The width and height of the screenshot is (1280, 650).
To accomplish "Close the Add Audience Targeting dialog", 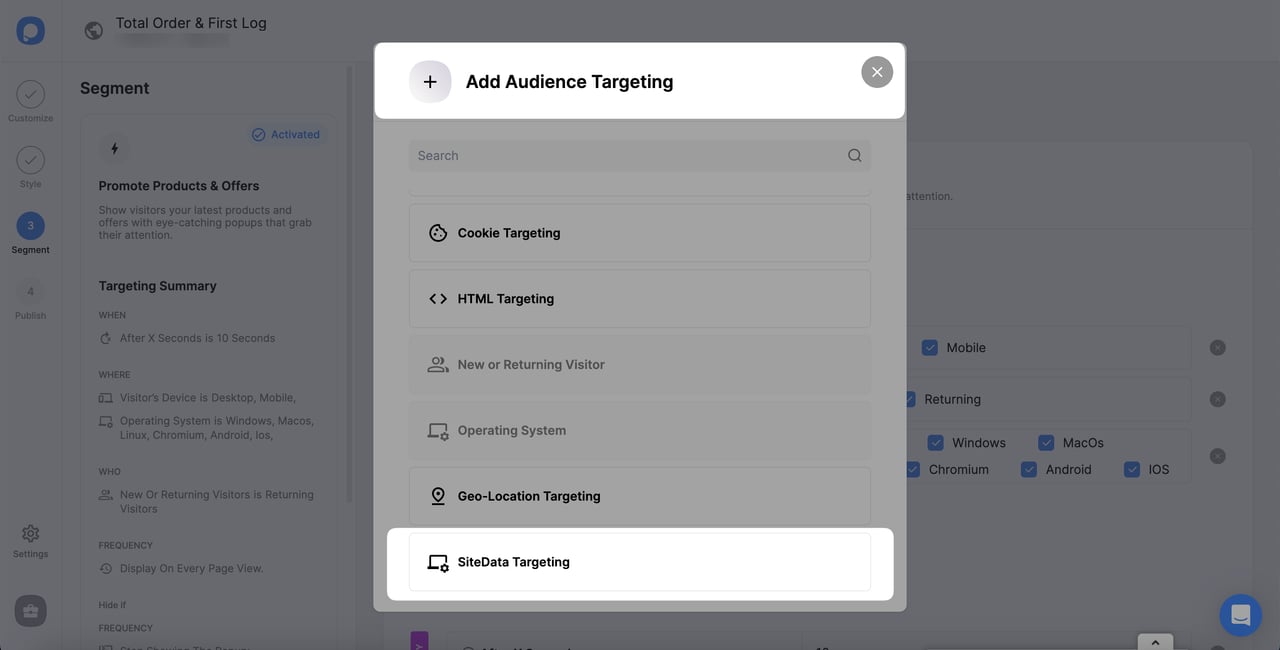I will [x=877, y=72].
